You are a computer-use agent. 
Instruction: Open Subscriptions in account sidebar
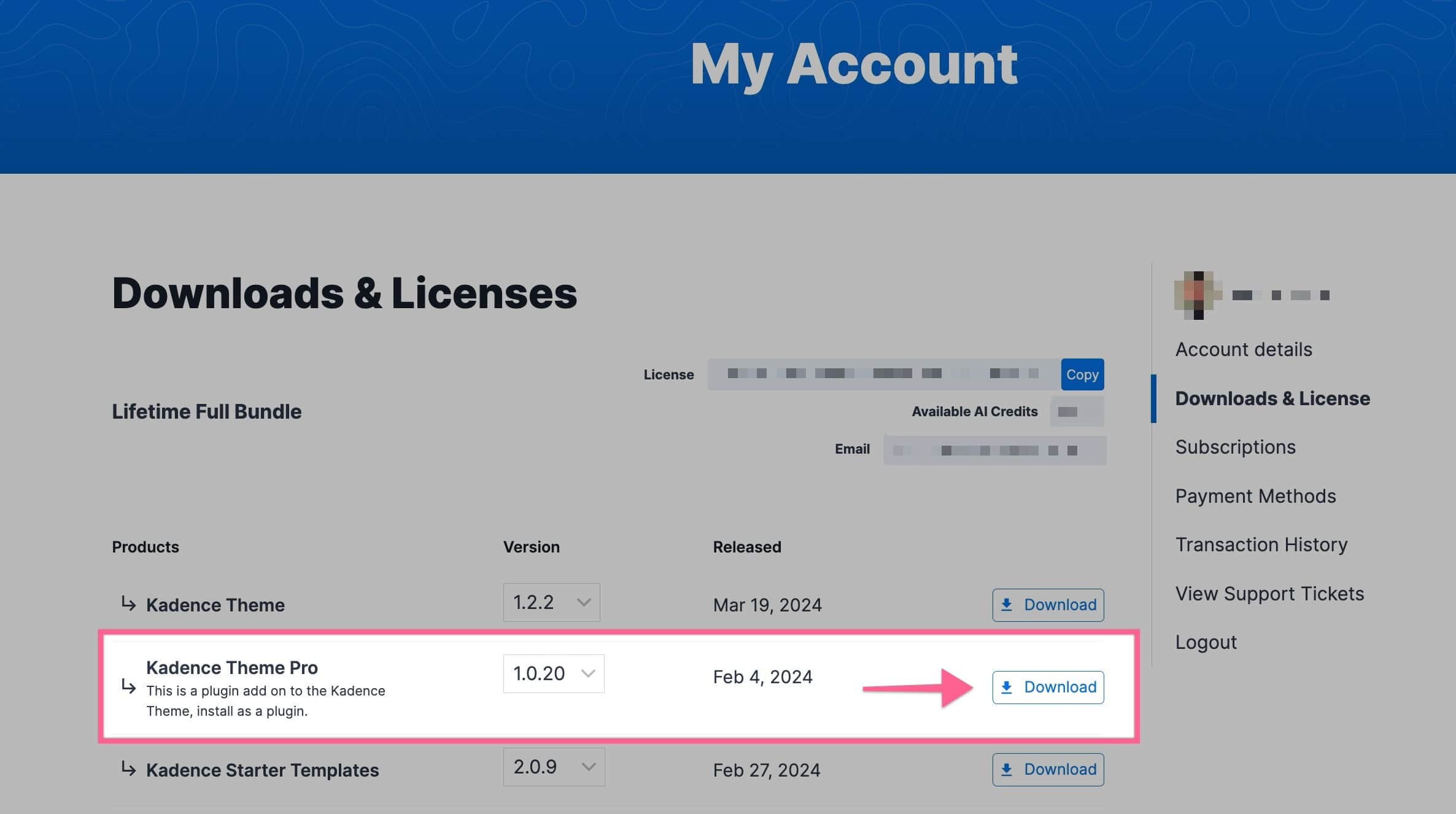coord(1235,448)
